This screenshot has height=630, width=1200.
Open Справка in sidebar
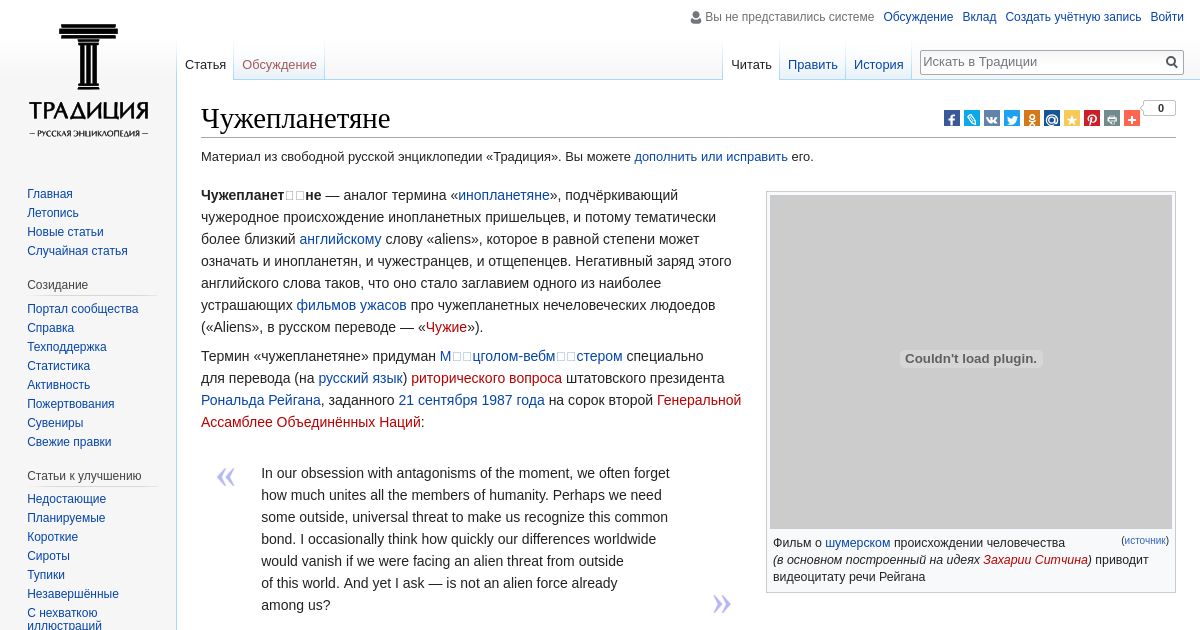(50, 328)
